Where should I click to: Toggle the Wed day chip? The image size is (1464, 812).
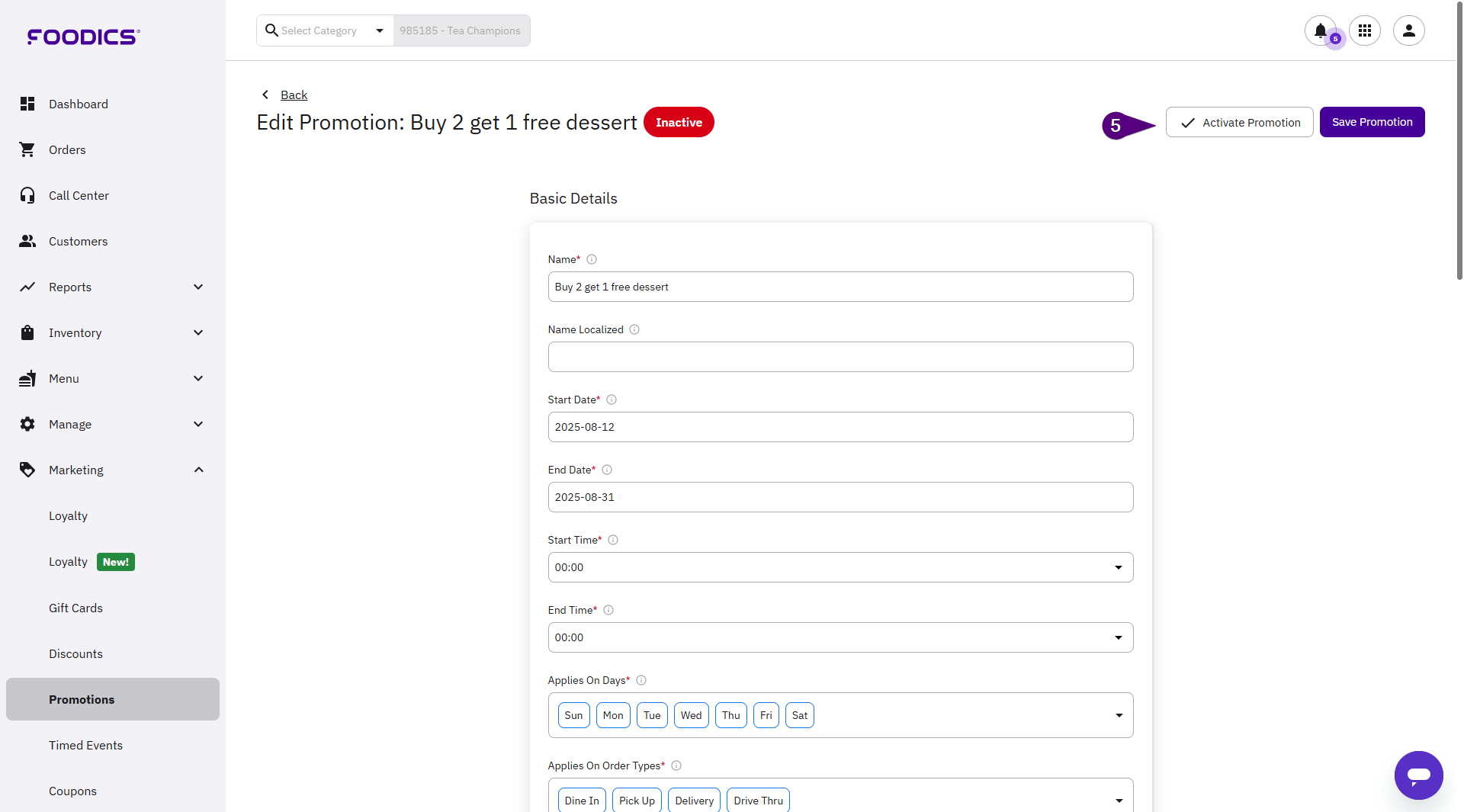691,715
